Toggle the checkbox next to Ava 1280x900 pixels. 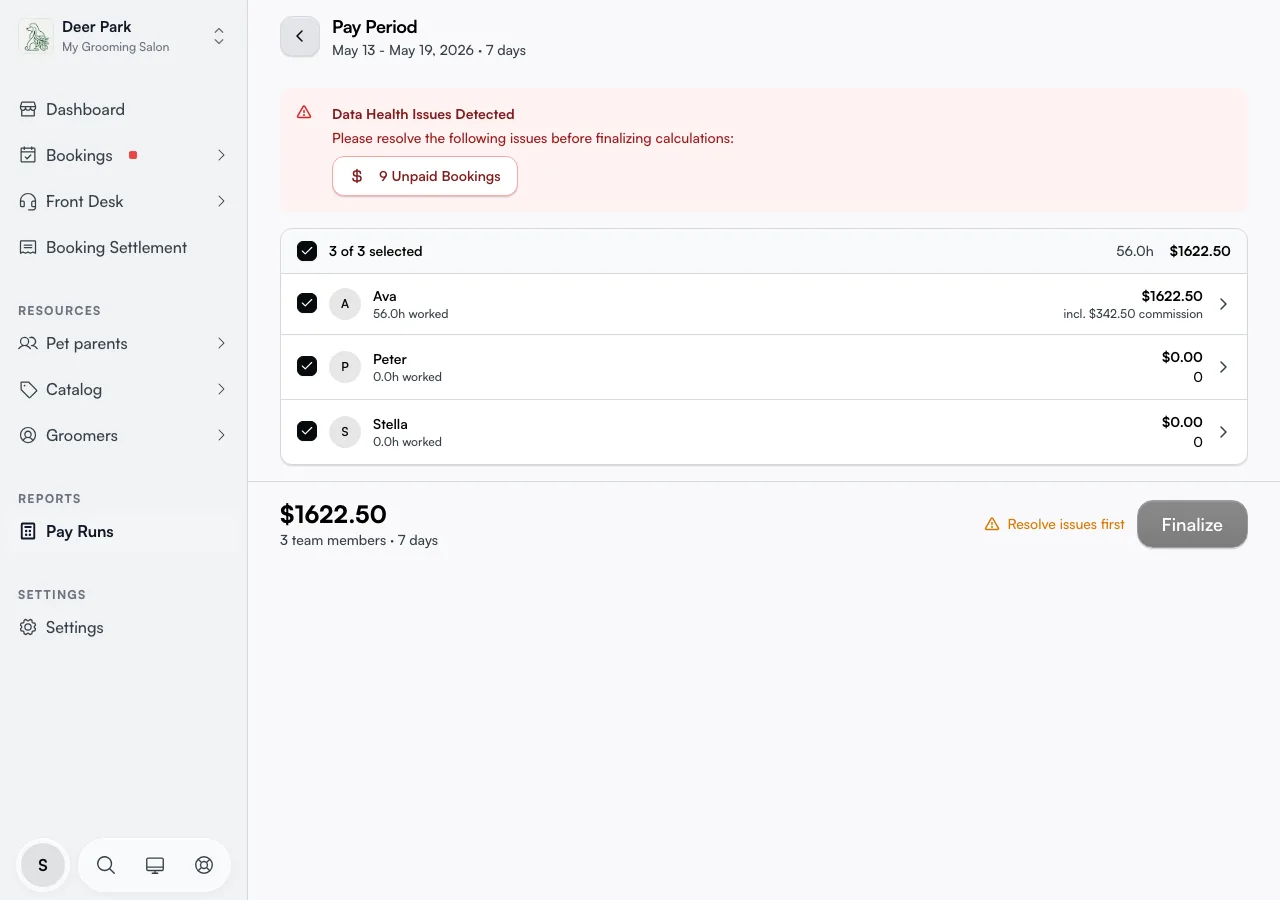pyautogui.click(x=307, y=303)
